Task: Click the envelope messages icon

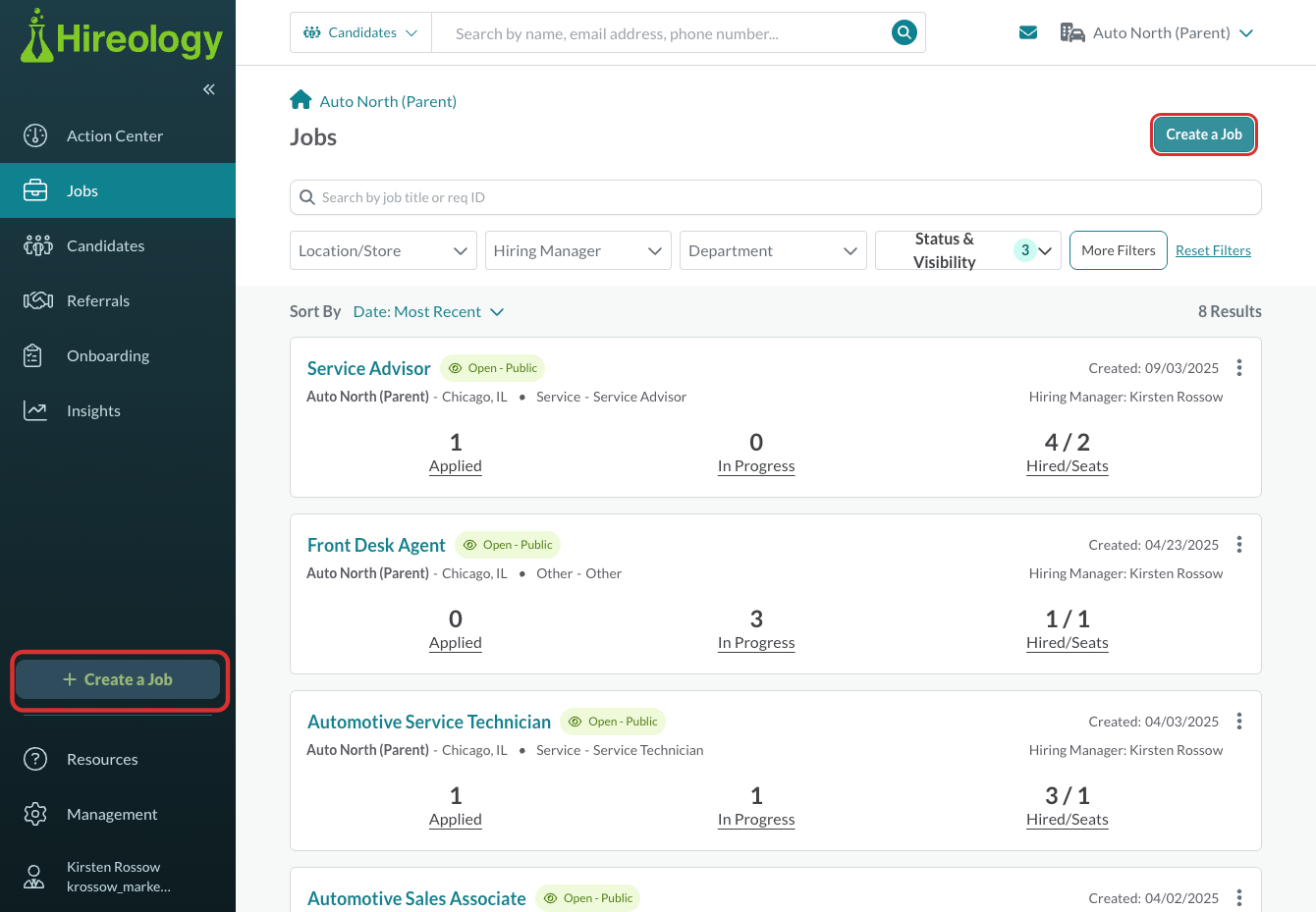Action: (1028, 32)
